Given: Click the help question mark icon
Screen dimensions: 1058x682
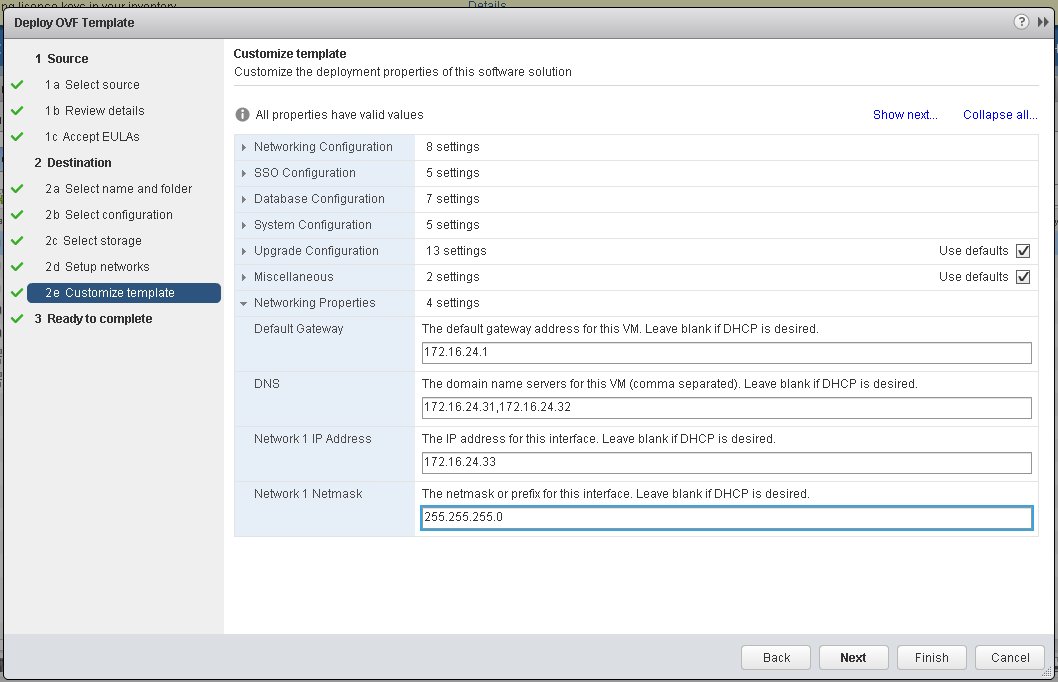Looking at the screenshot, I should coord(1021,22).
